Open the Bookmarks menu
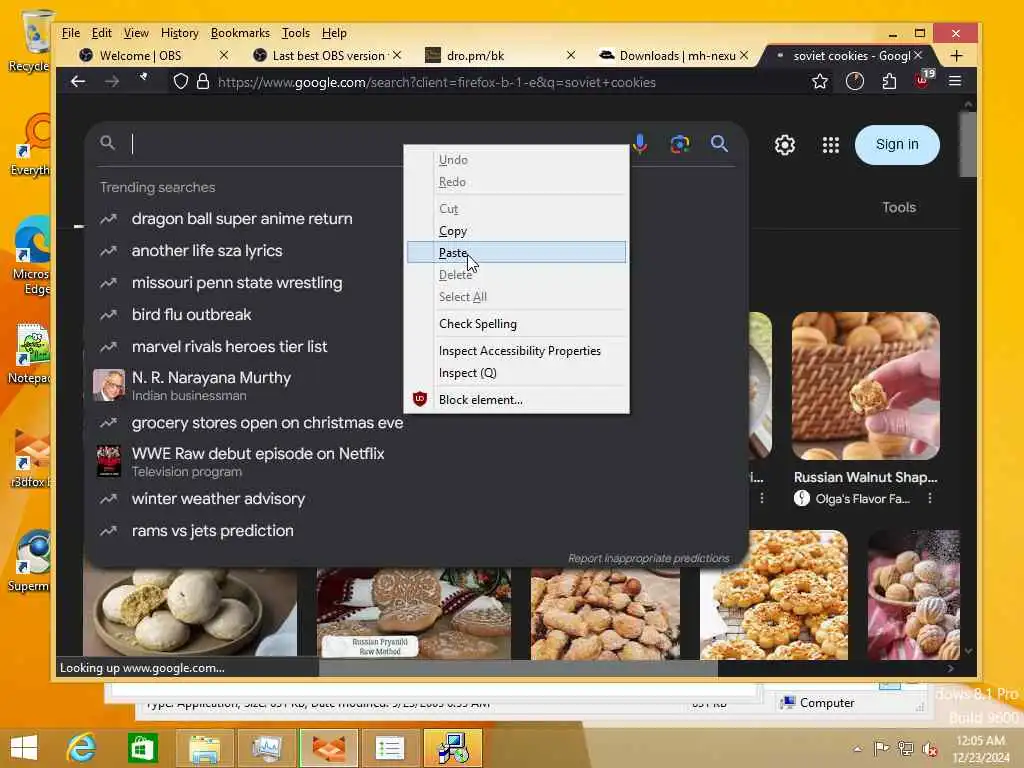1024x768 pixels. (240, 33)
